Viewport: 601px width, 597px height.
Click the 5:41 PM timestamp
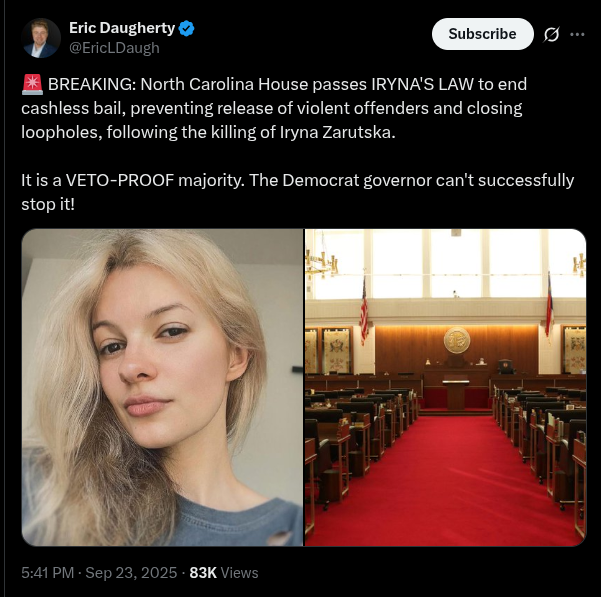pos(48,573)
